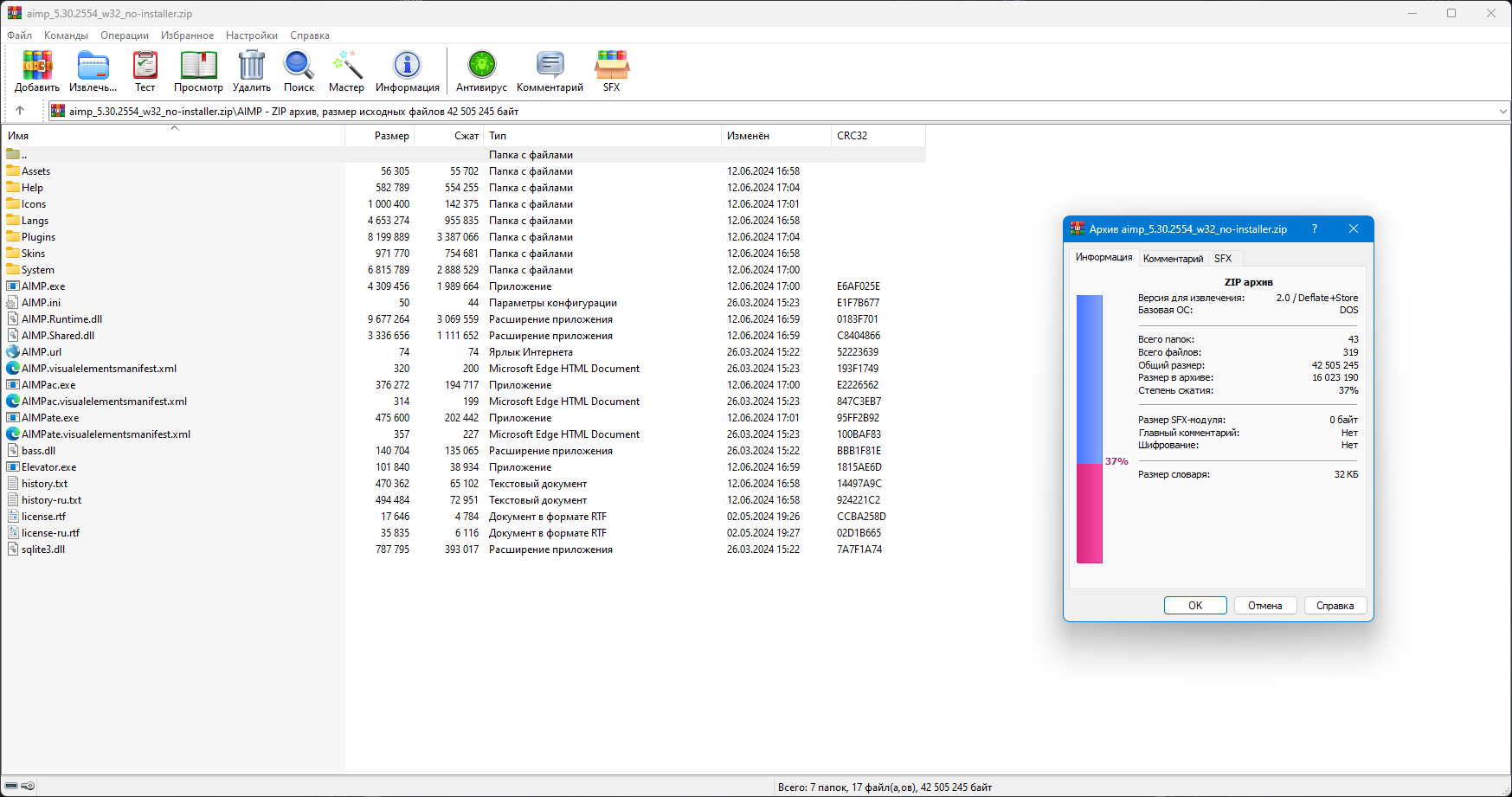Expand the archive path dropdown arrow
Screen dimensions: 1512x797
1502,111
